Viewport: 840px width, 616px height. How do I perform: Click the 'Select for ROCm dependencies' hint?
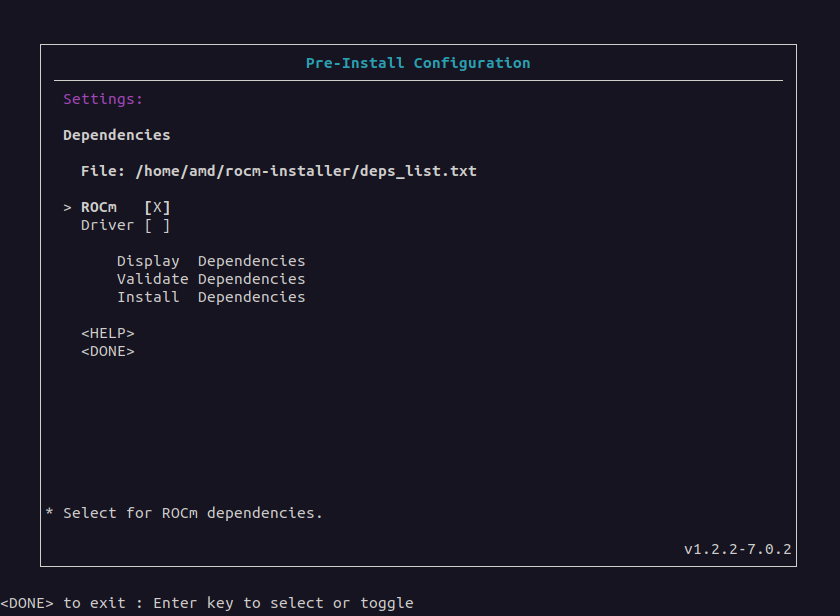point(193,513)
